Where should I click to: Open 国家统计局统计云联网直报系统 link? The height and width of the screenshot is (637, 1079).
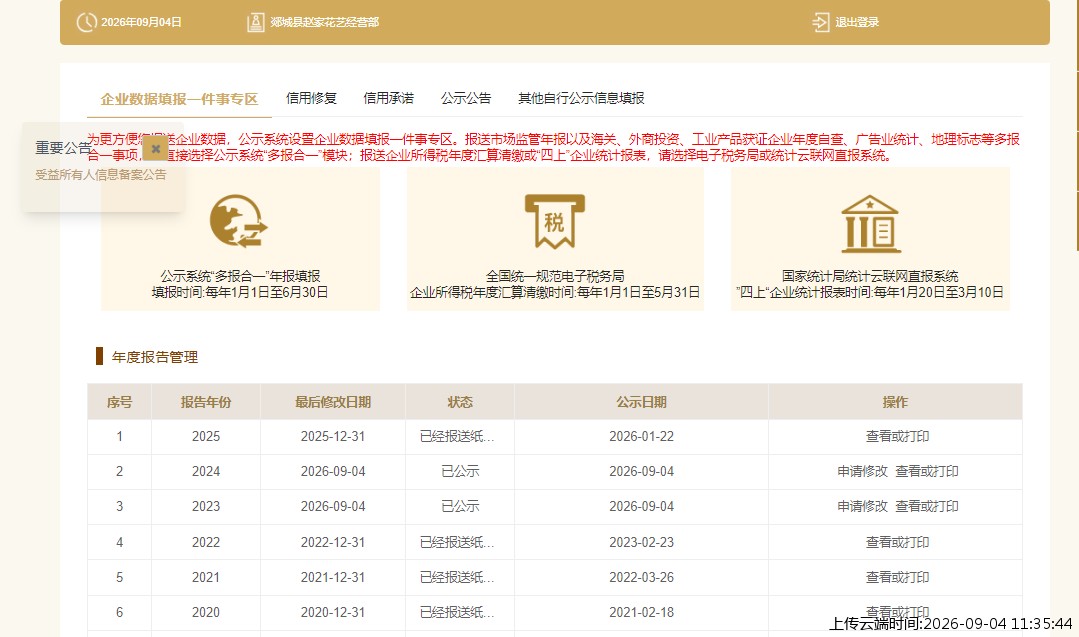pyautogui.click(x=870, y=276)
